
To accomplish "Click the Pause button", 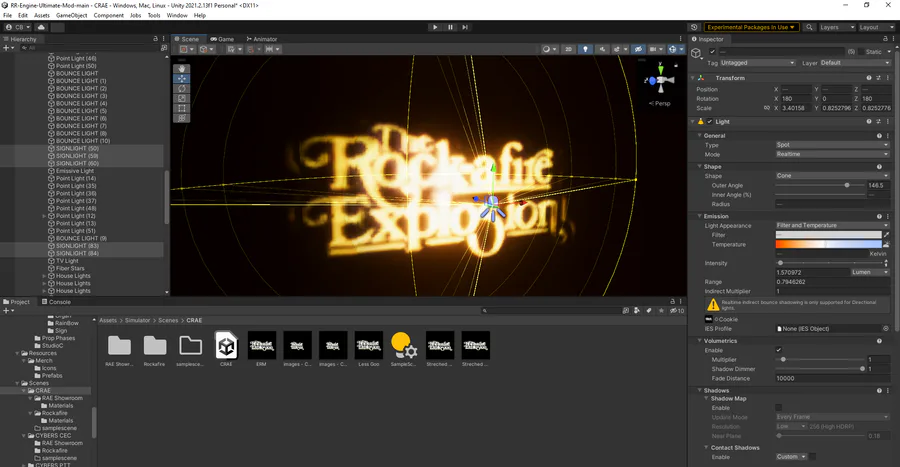I will click(x=450, y=27).
